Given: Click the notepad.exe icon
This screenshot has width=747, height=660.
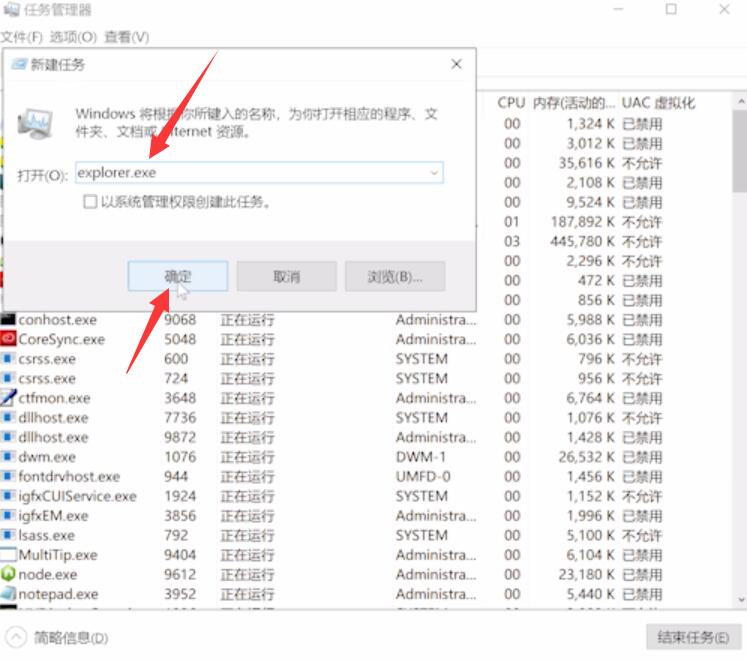Looking at the screenshot, I should click(8, 594).
